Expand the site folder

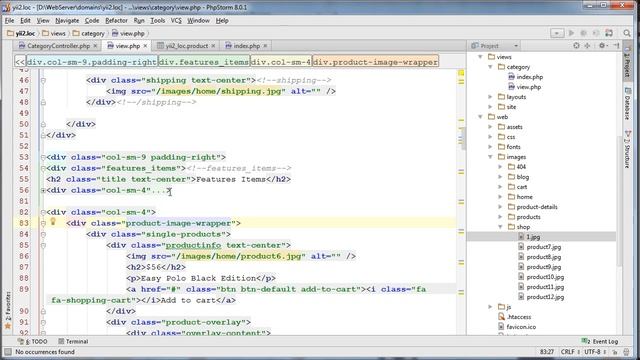point(490,107)
